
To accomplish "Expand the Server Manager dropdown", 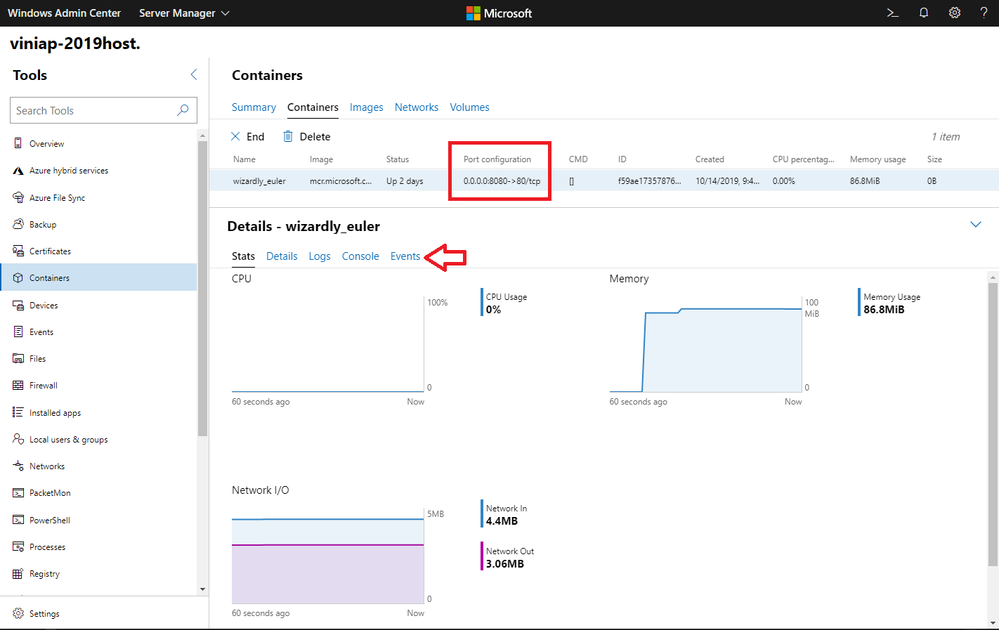I will coord(184,13).
